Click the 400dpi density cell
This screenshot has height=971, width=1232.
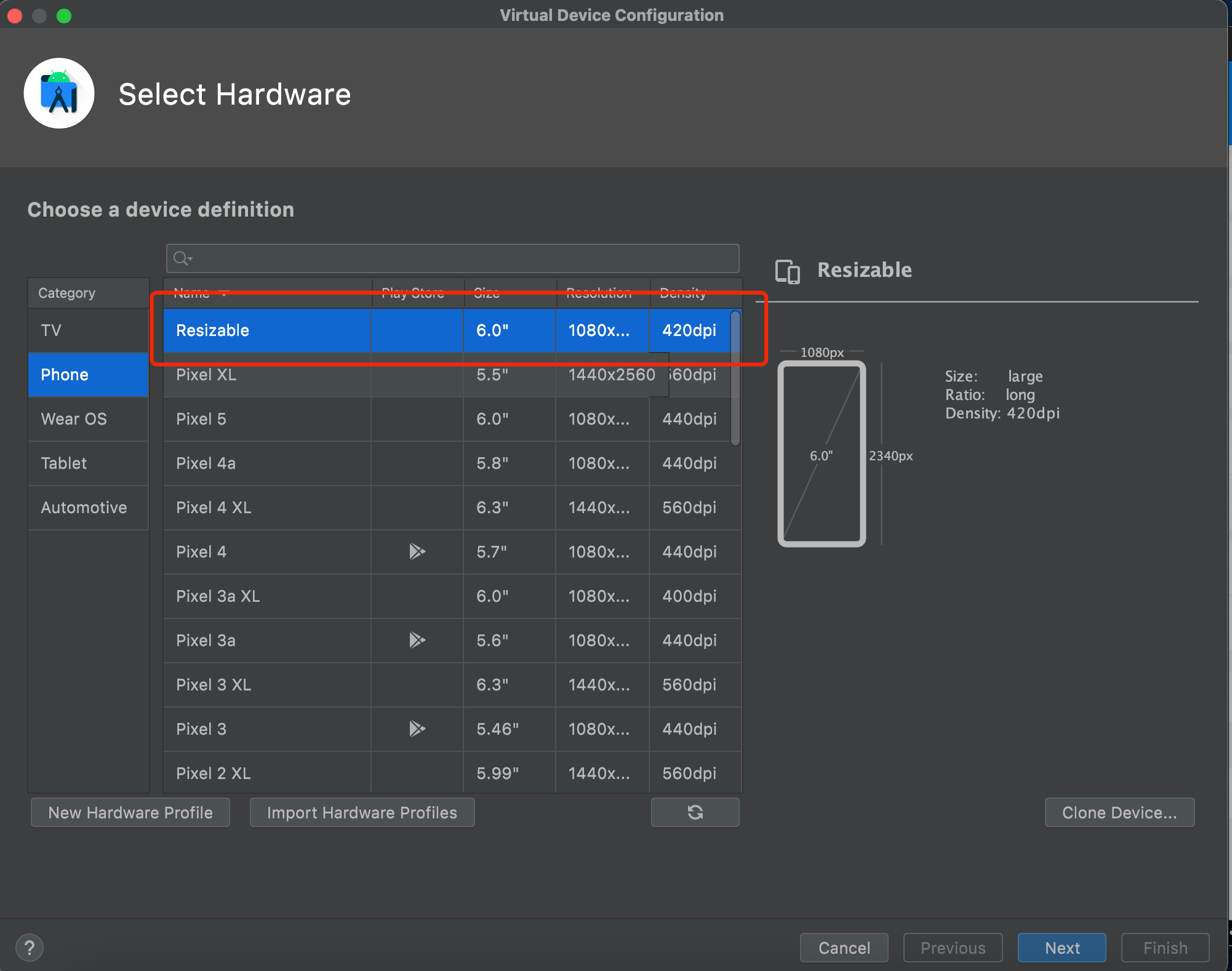pos(695,596)
